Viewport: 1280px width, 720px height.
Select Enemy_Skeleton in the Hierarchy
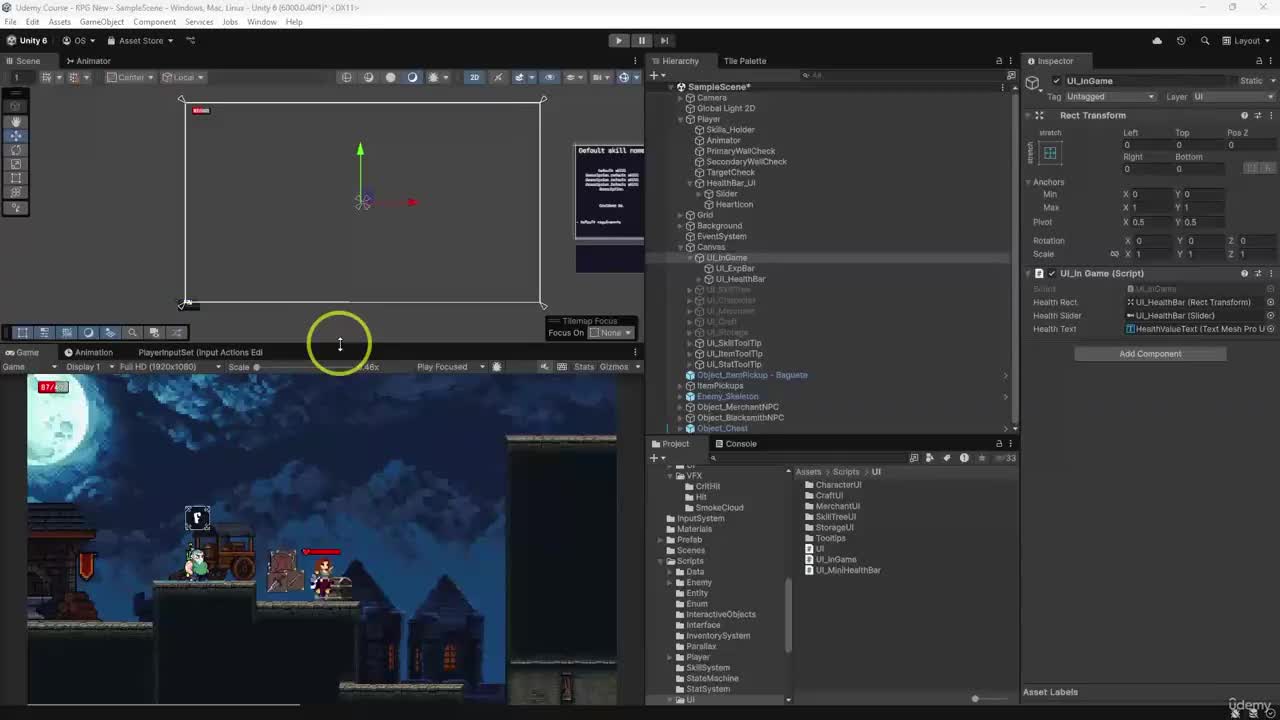tap(727, 396)
